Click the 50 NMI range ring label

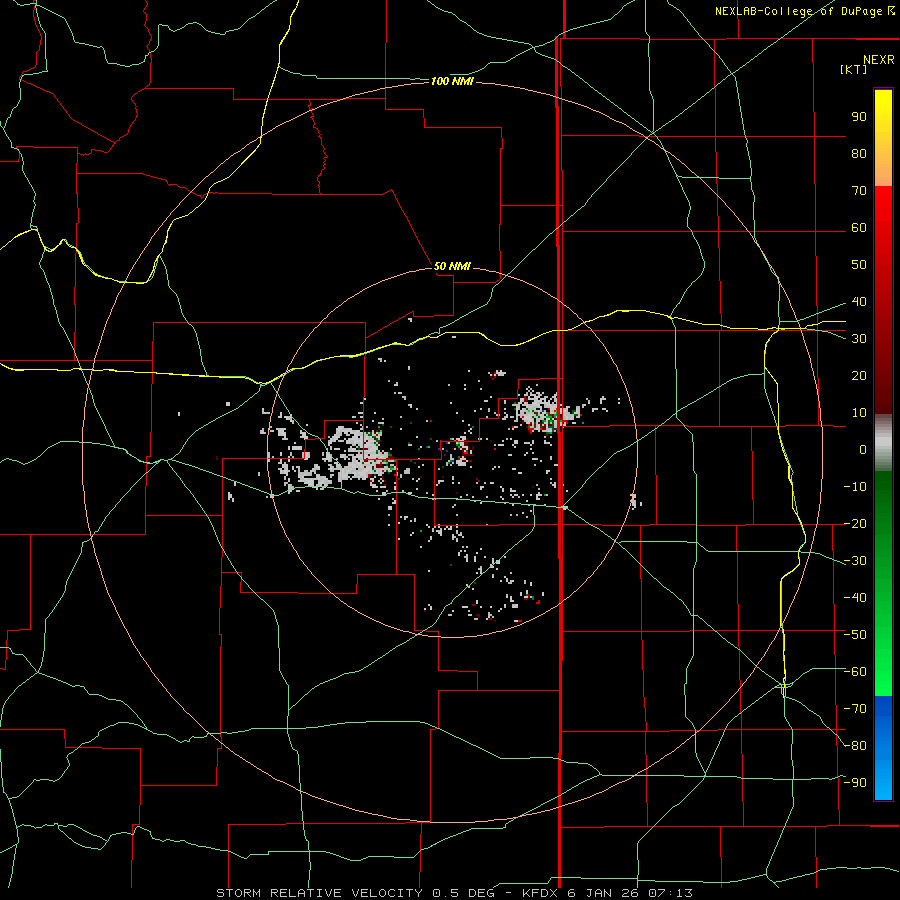[452, 266]
